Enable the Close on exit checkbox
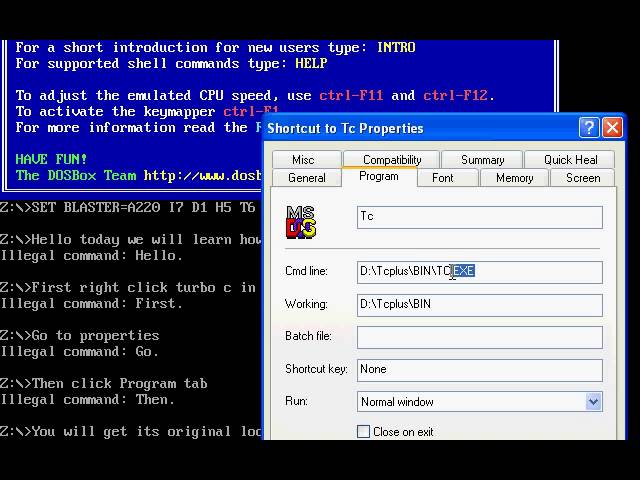Viewport: 640px width, 480px height. click(x=363, y=431)
